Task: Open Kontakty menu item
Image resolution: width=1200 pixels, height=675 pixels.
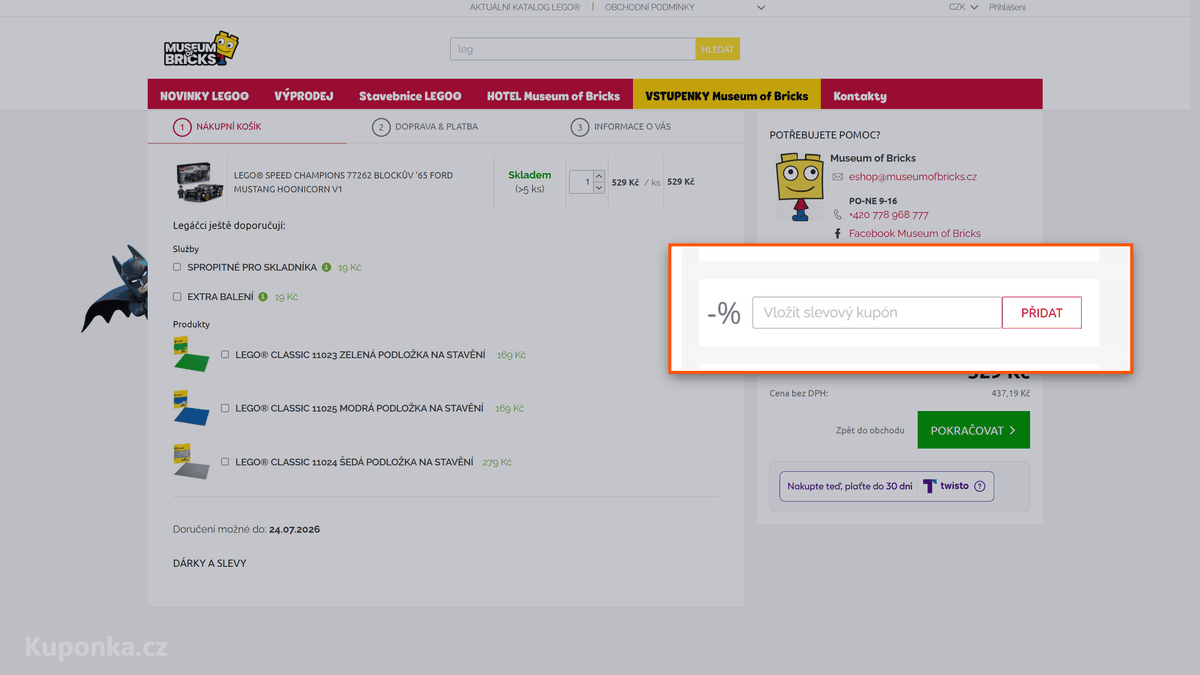Action: coord(860,96)
